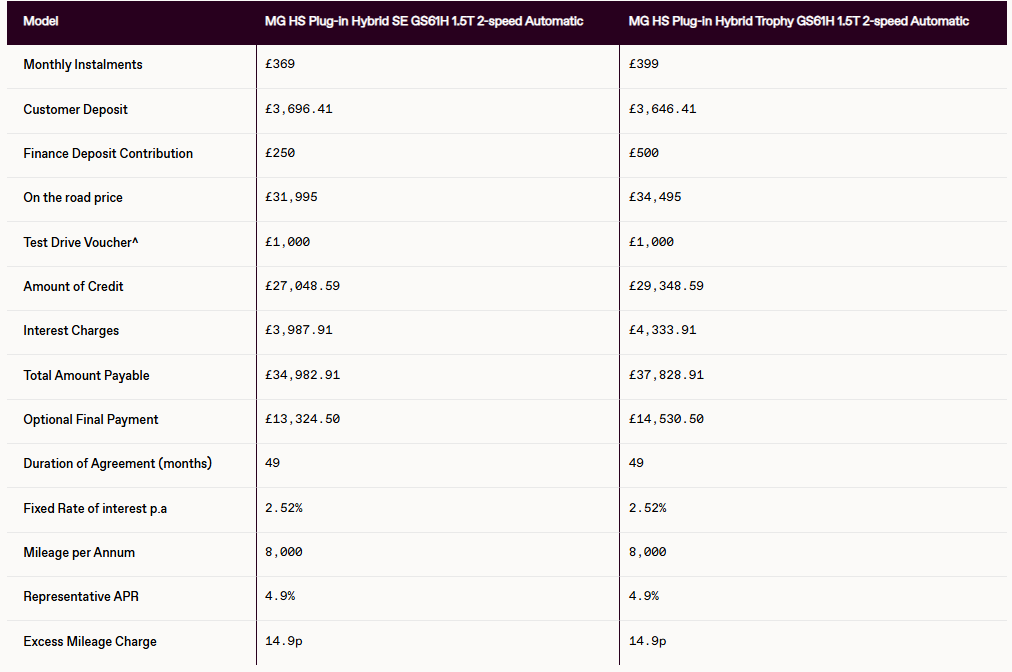Click the £399 monthly instalment value
This screenshot has height=672, width=1012.
click(643, 64)
